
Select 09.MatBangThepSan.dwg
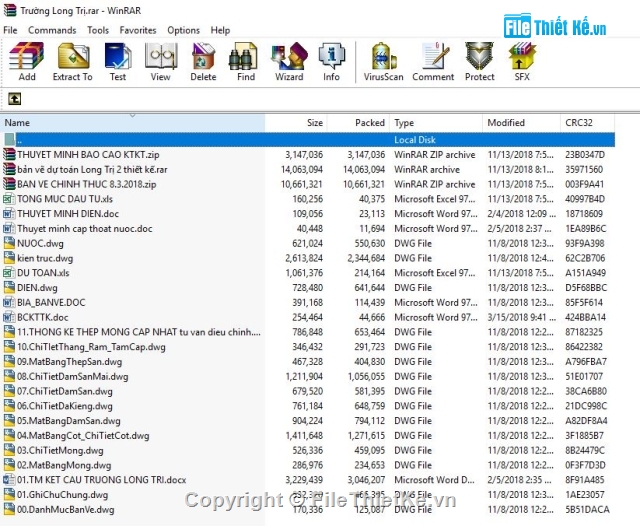69,362
